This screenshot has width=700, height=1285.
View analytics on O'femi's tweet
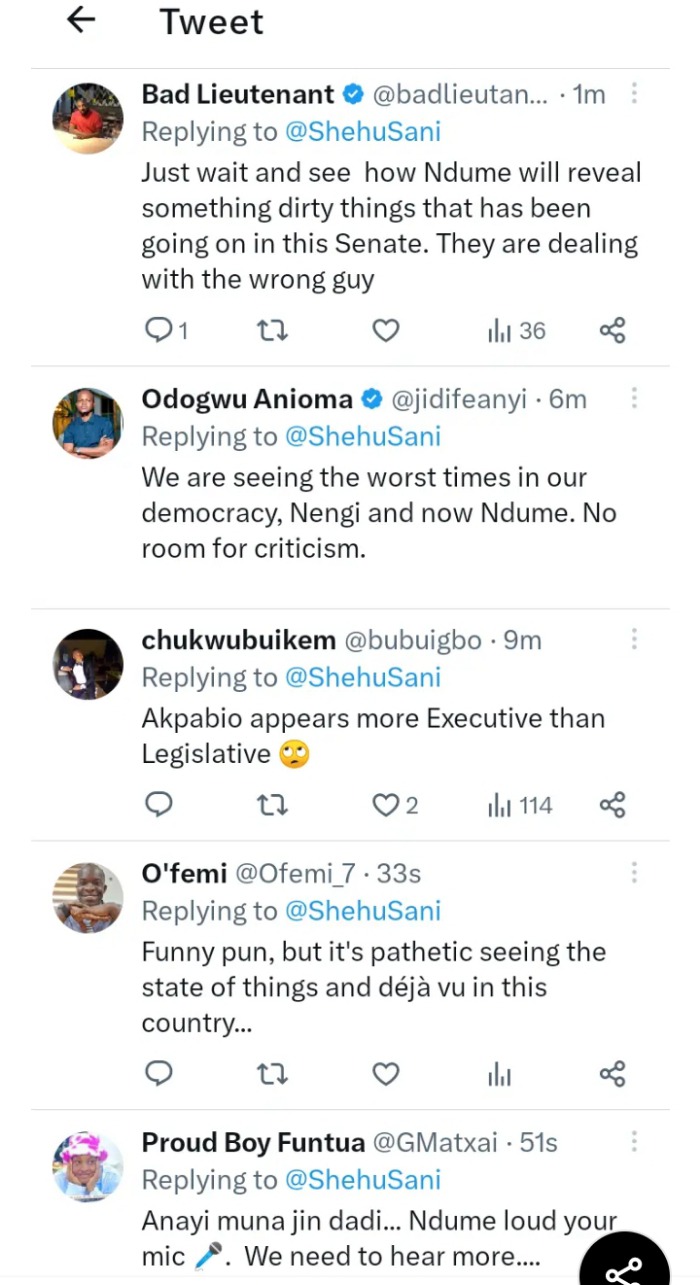500,1074
